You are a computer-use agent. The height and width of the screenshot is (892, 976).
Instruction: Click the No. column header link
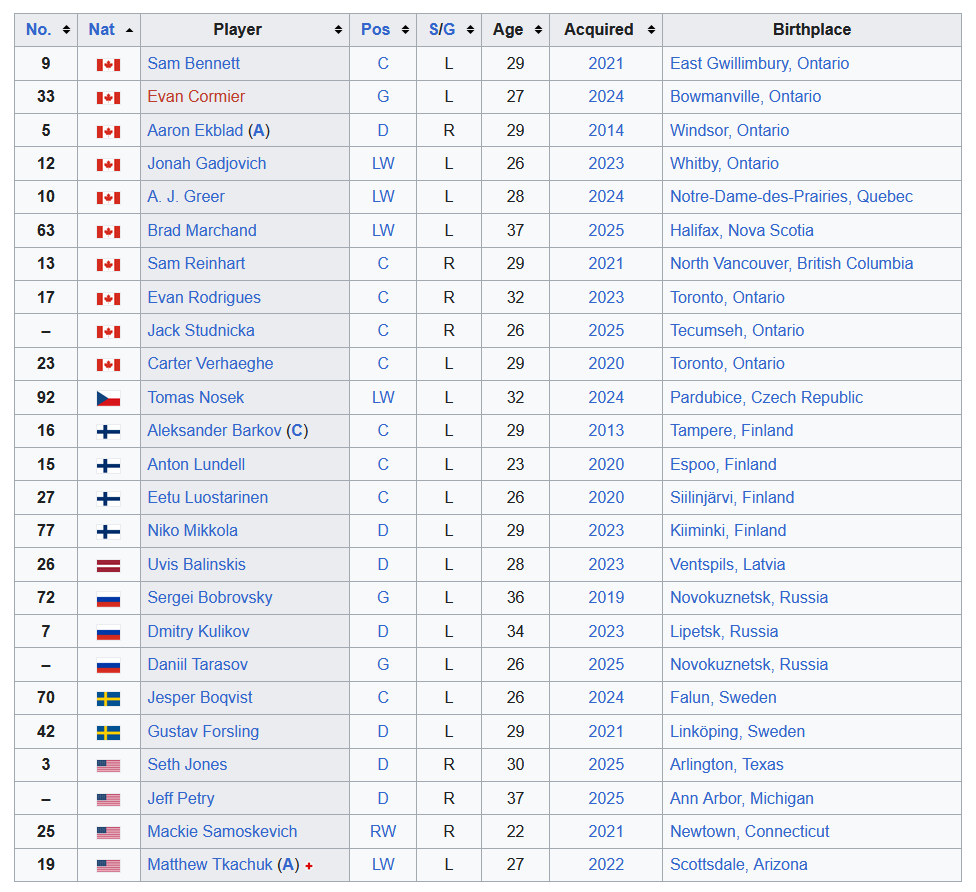pos(39,29)
